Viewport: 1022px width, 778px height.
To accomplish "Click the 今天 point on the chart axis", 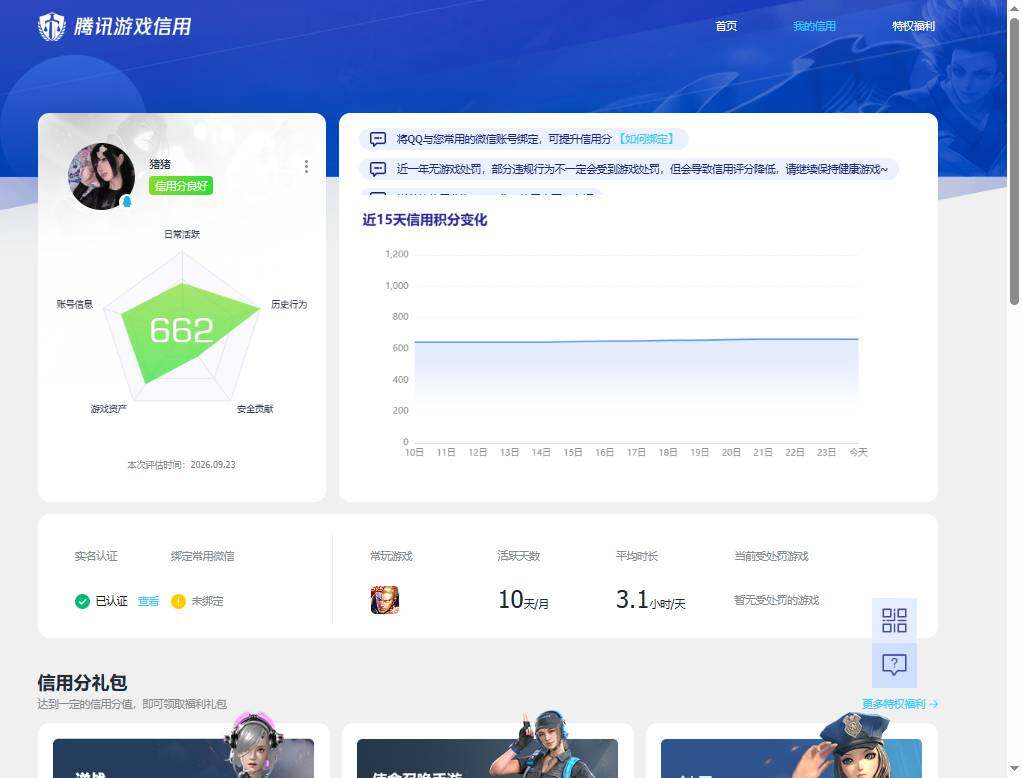I will pyautogui.click(x=858, y=452).
